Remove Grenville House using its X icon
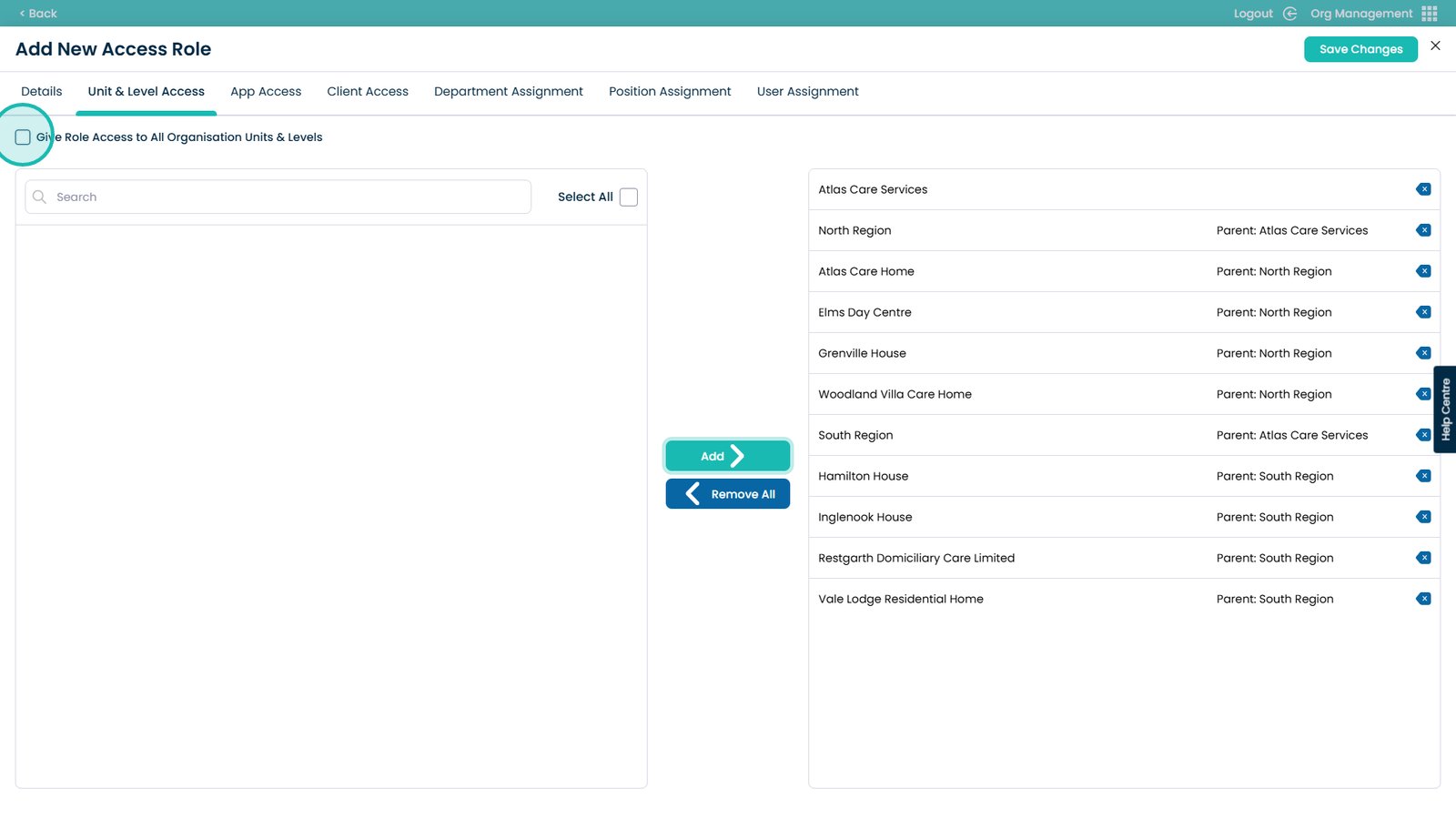 click(1423, 353)
